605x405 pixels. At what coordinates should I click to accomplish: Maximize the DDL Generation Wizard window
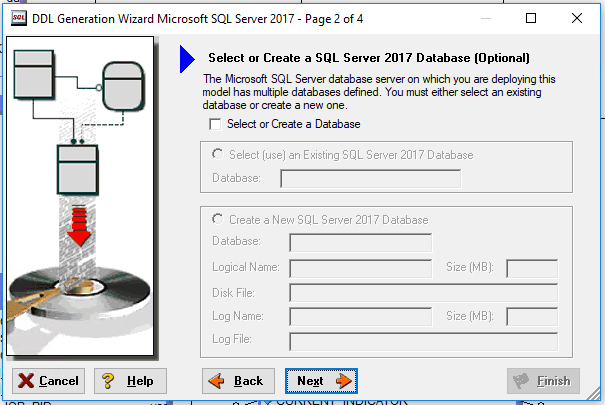click(x=531, y=18)
